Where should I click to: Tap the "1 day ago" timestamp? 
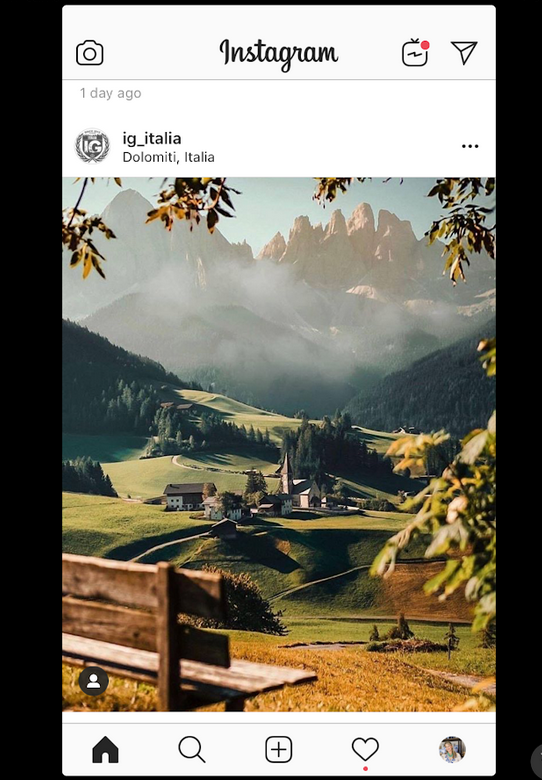(110, 93)
